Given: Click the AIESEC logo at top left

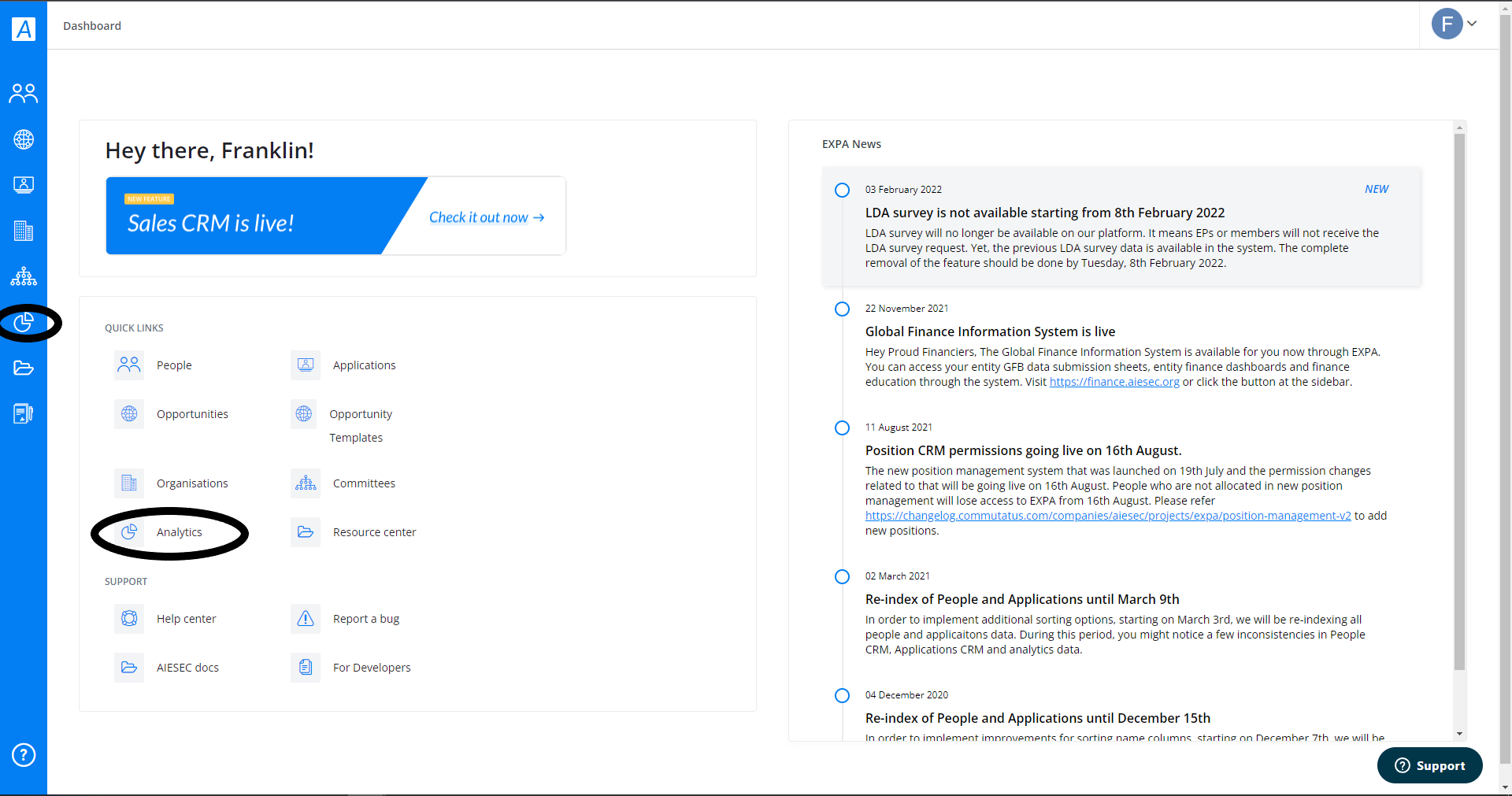Looking at the screenshot, I should (24, 29).
